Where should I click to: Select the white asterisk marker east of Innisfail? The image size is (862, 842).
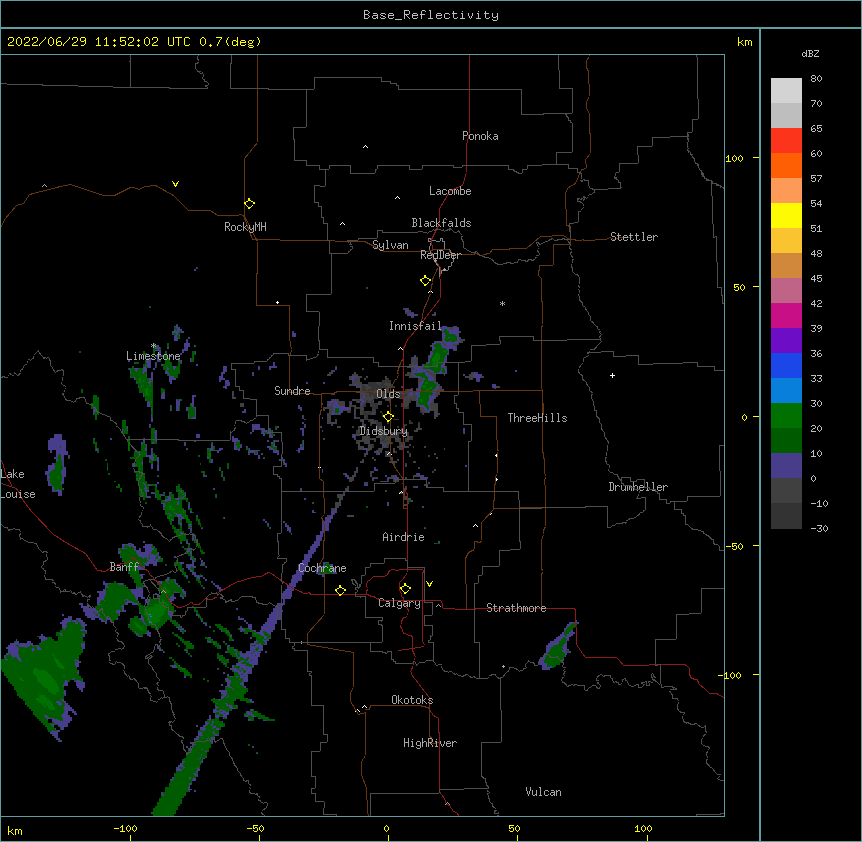click(502, 303)
